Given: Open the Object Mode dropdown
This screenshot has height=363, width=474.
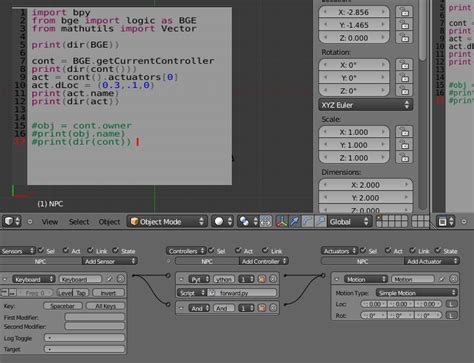Looking at the screenshot, I should (167, 222).
